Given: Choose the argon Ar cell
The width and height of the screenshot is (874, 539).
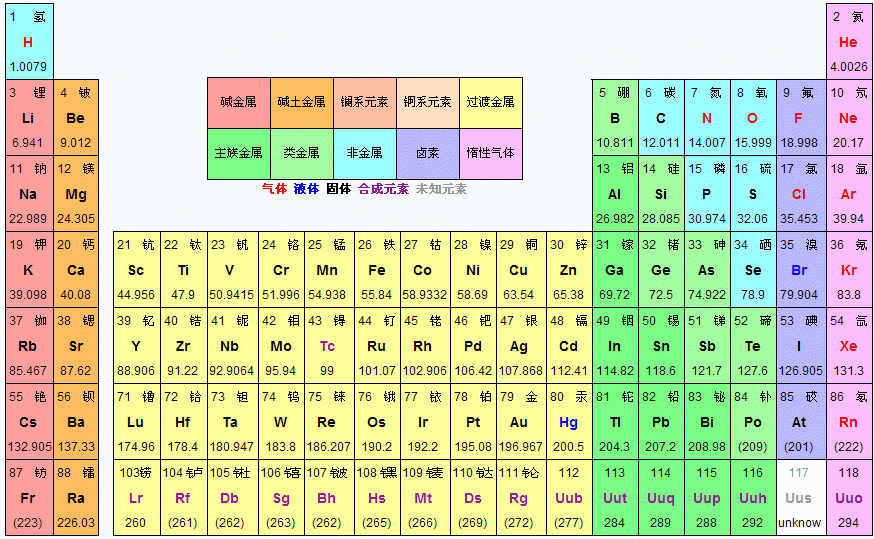Looking at the screenshot, I should (849, 193).
